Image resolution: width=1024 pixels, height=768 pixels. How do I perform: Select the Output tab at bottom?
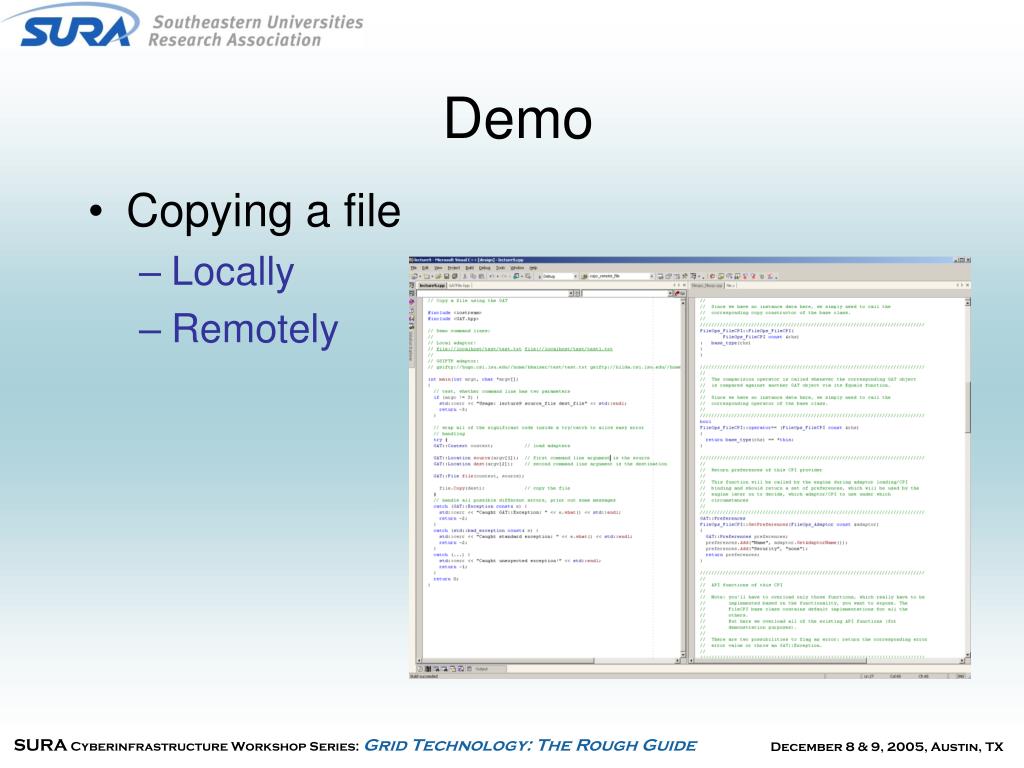click(481, 667)
